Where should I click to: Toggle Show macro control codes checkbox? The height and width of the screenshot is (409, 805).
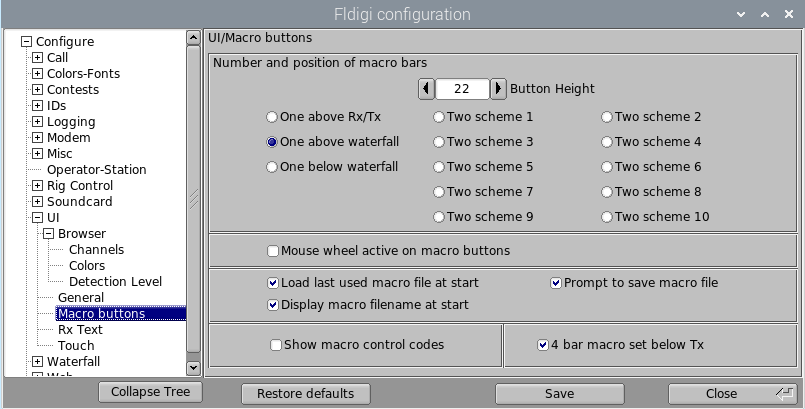[x=276, y=345]
